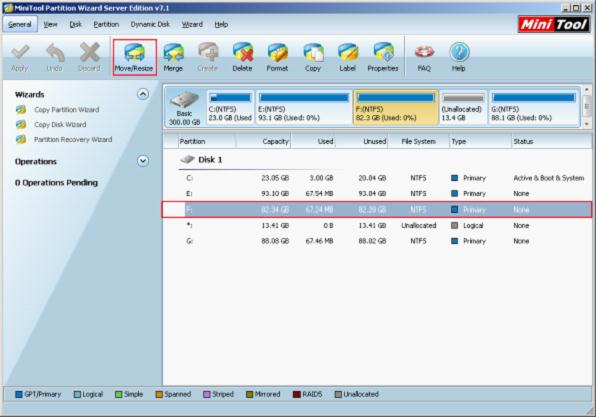This screenshot has width=596, height=417.
Task: Click the Disk 1 drive icon
Action: (187, 159)
